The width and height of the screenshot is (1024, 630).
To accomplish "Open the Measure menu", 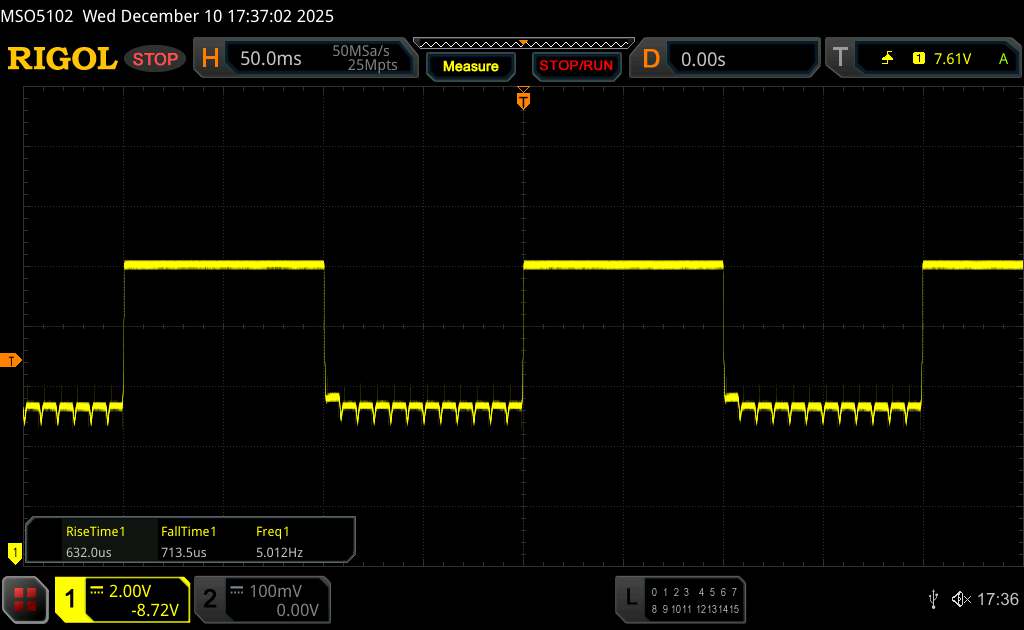I will pos(470,66).
